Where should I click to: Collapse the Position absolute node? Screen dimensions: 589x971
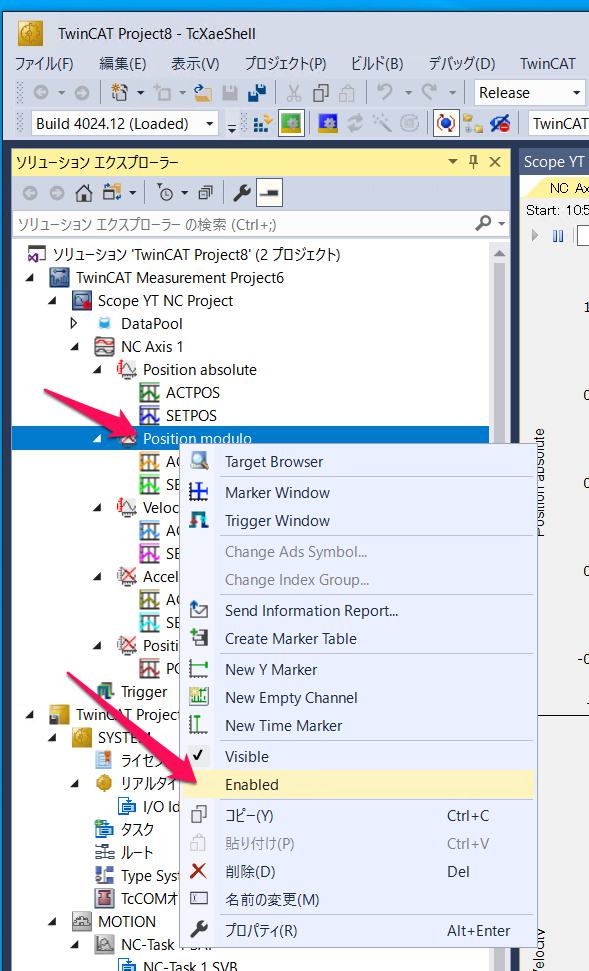tap(98, 369)
